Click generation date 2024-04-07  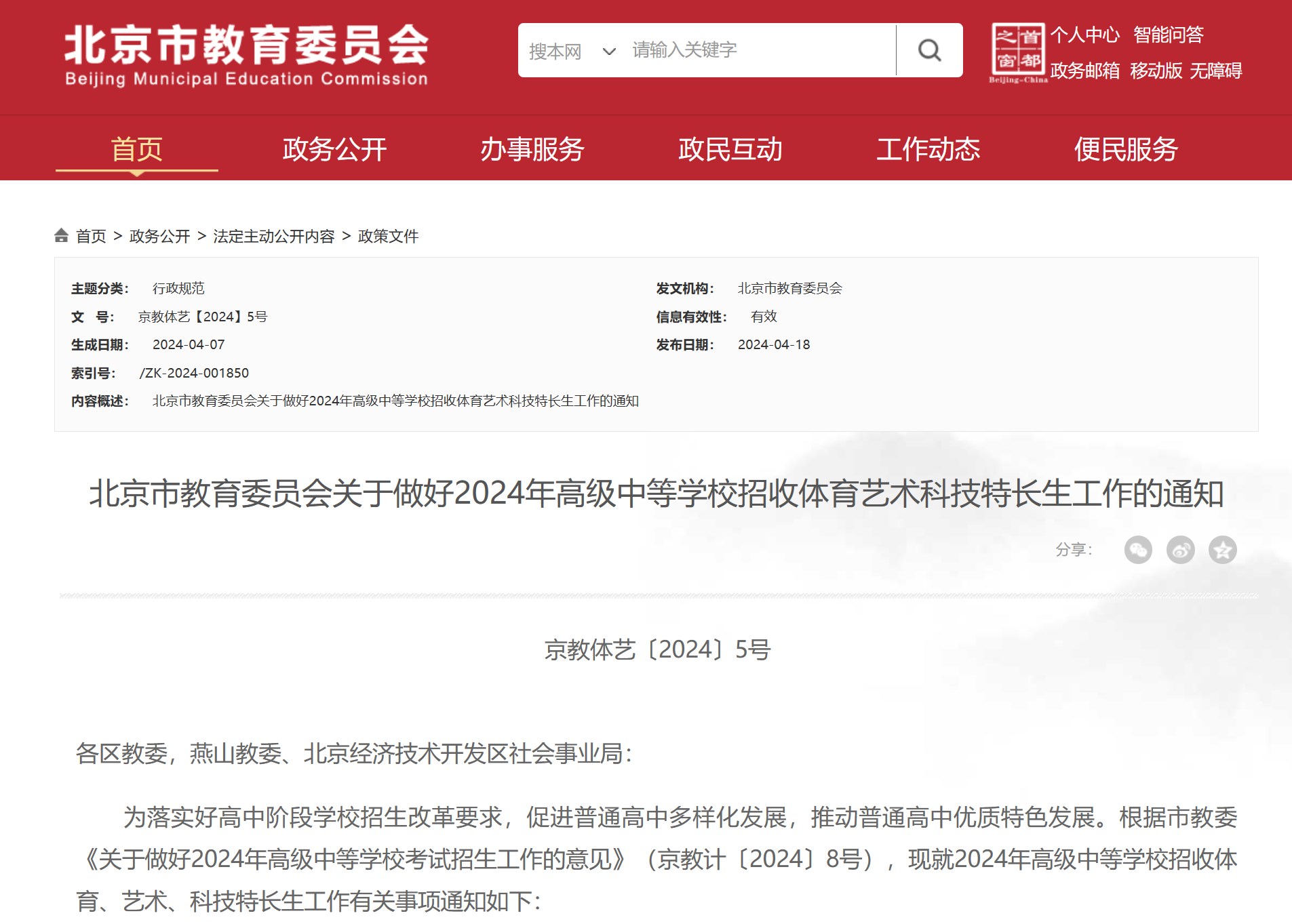coord(189,344)
